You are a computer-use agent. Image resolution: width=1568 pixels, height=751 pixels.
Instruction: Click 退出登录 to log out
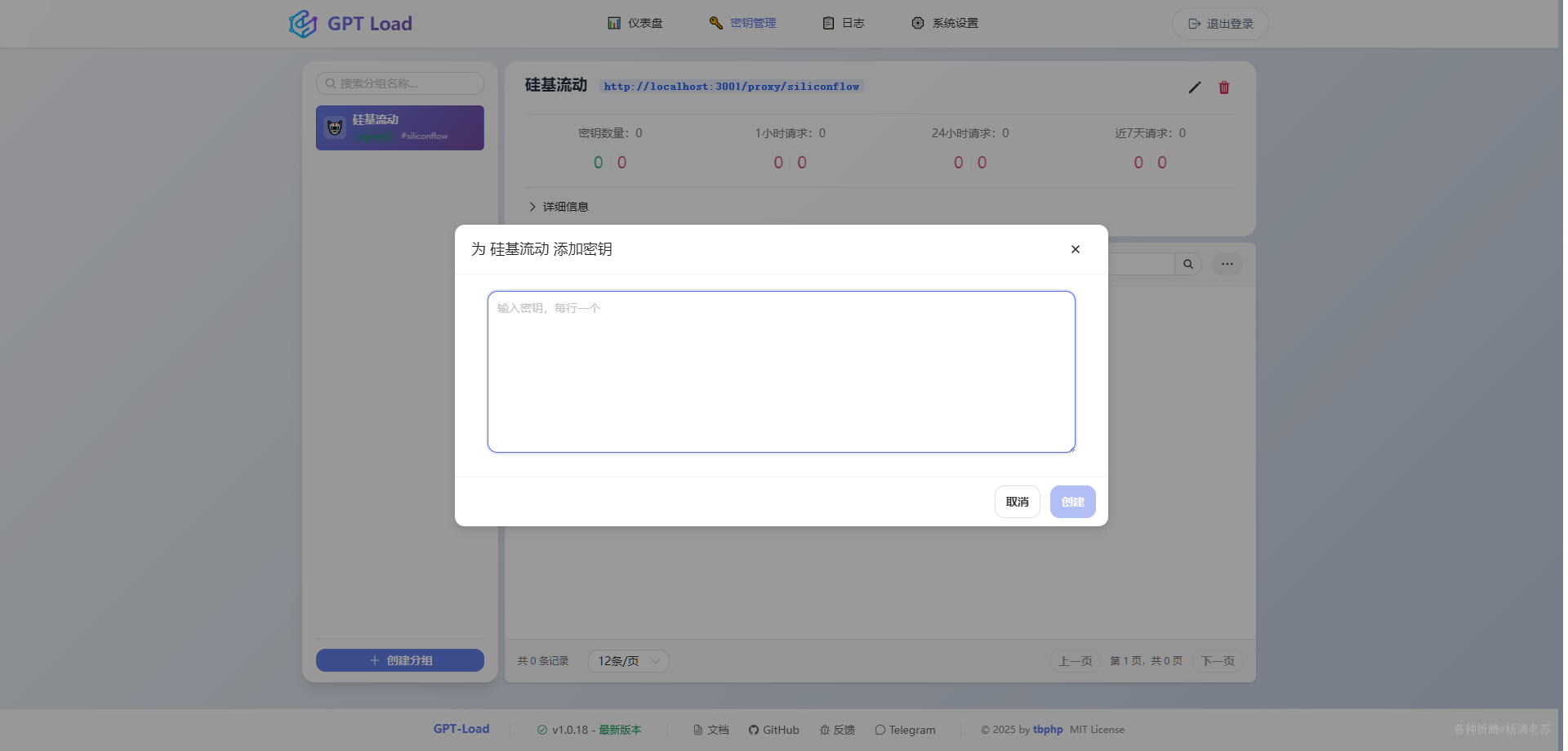coord(1219,24)
